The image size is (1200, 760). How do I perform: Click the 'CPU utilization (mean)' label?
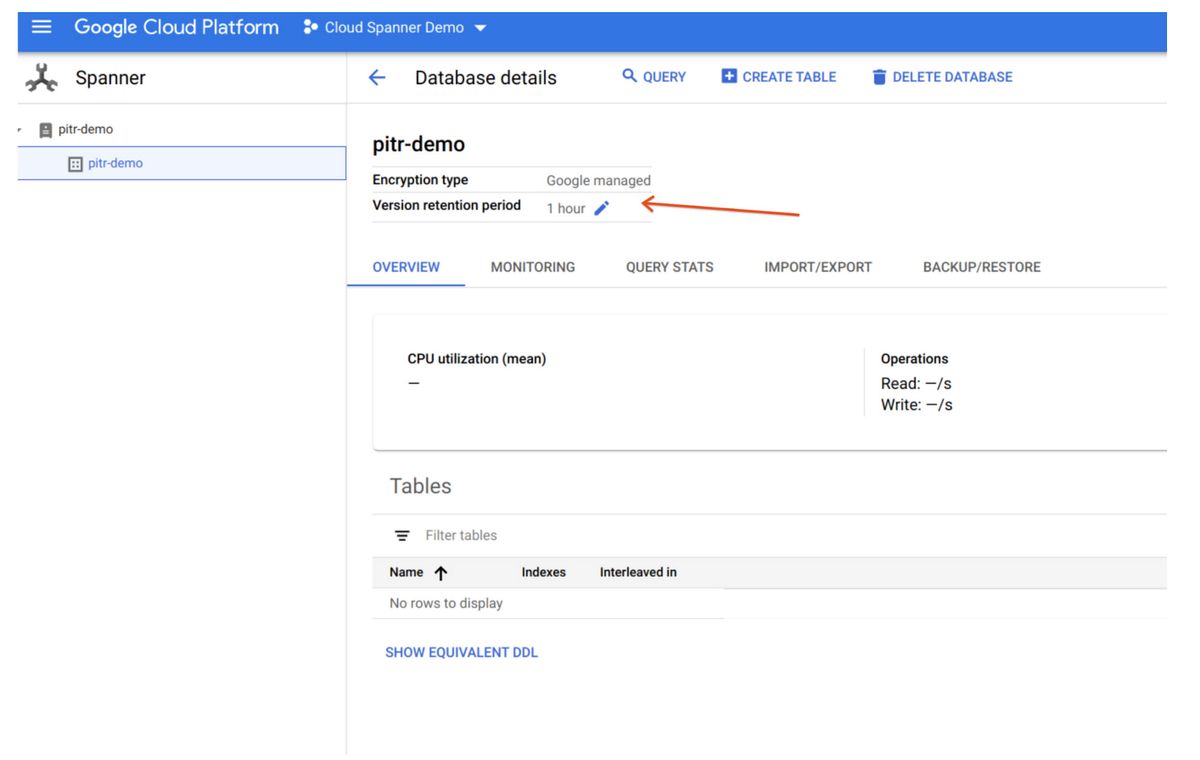pyautogui.click(x=477, y=359)
